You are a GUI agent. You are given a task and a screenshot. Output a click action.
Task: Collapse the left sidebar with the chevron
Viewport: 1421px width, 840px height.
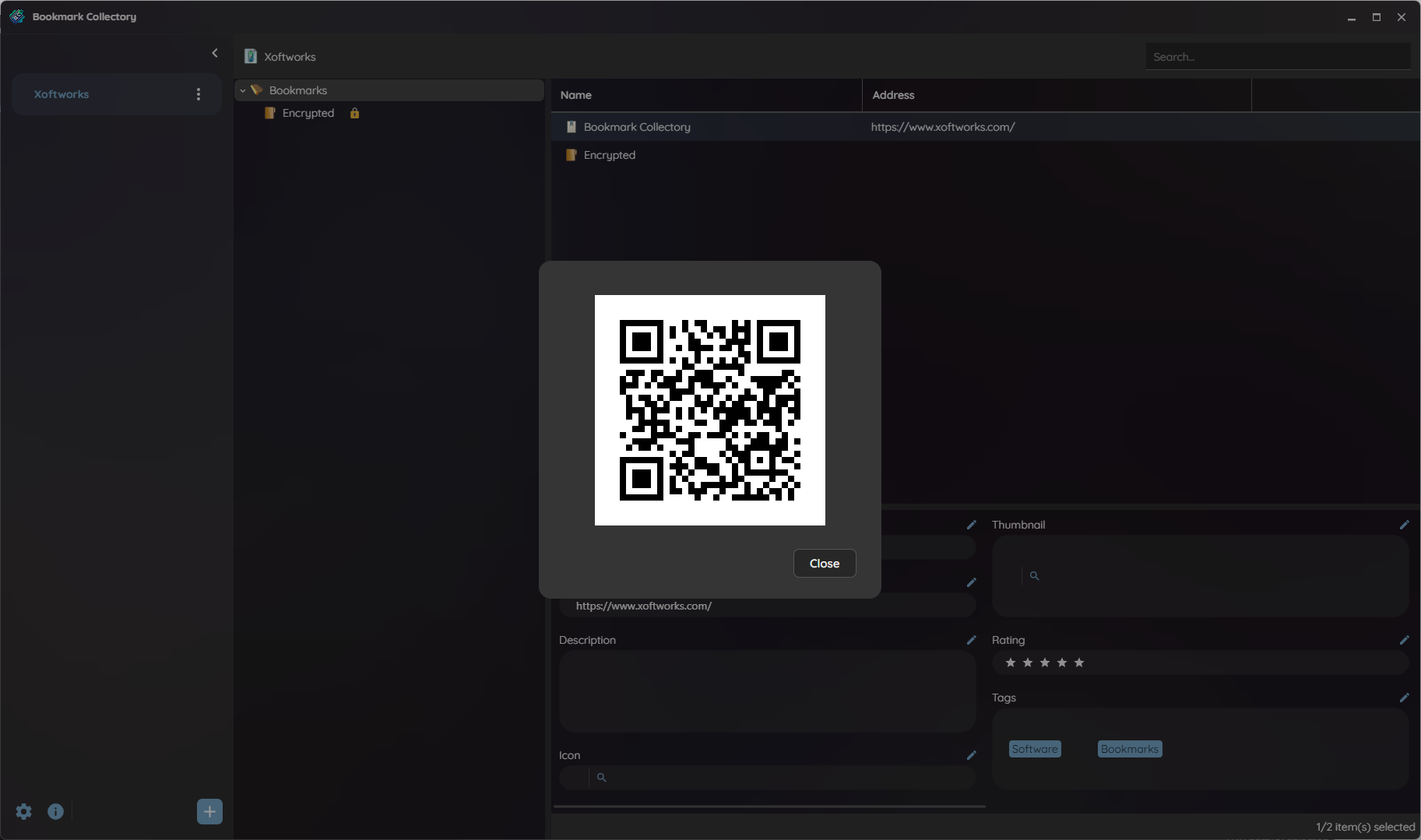click(x=215, y=53)
